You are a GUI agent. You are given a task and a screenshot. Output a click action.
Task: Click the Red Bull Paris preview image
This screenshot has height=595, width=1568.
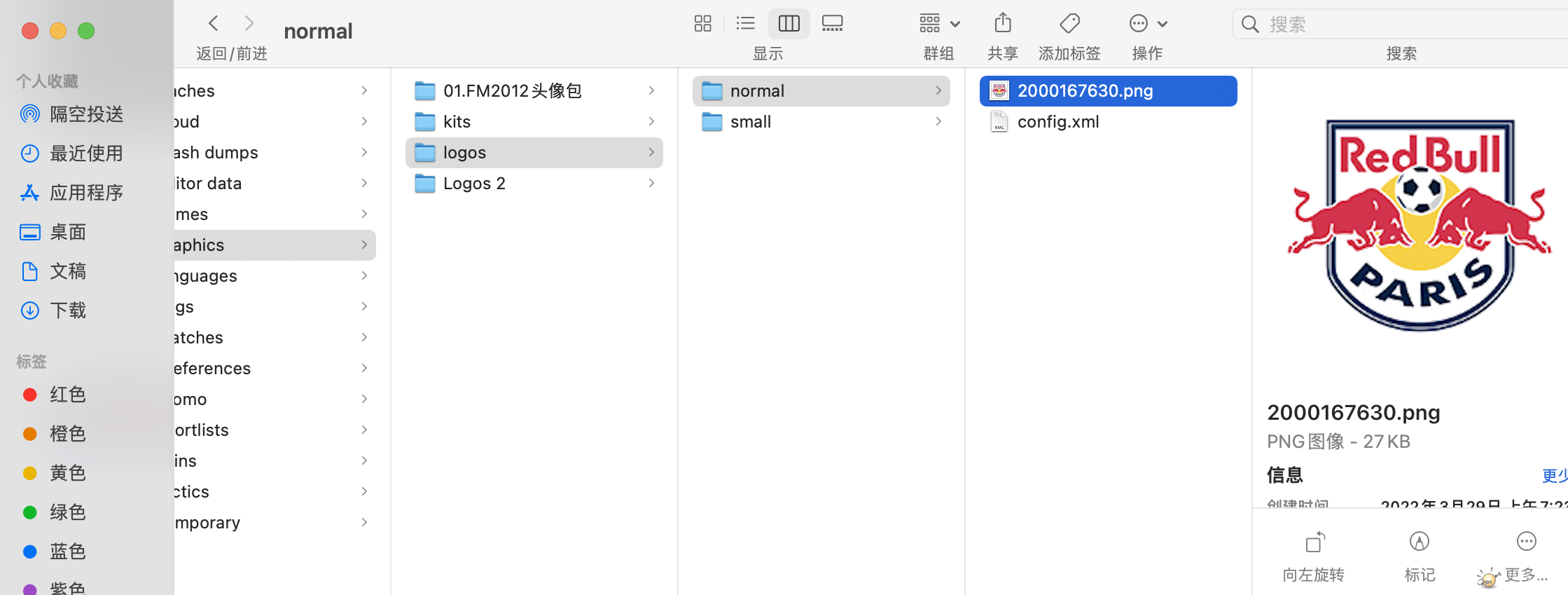tap(1419, 224)
